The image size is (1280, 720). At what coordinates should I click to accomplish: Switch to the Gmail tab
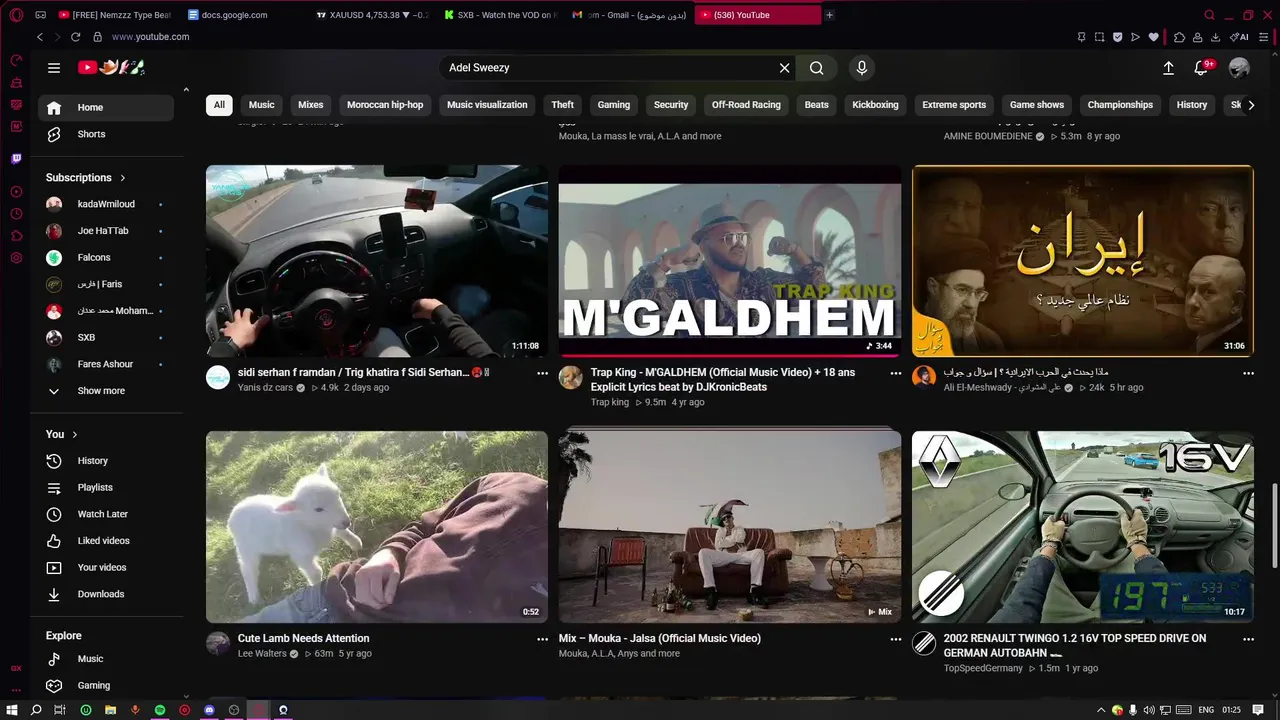(x=630, y=15)
